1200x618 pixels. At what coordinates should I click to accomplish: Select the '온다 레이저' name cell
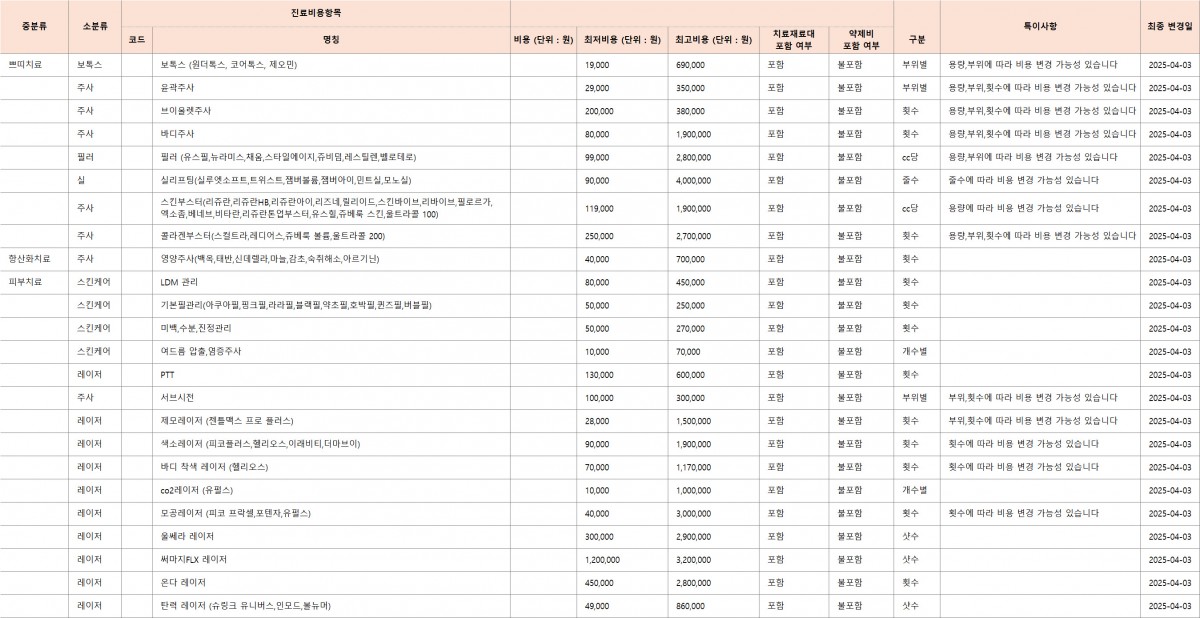(331, 582)
